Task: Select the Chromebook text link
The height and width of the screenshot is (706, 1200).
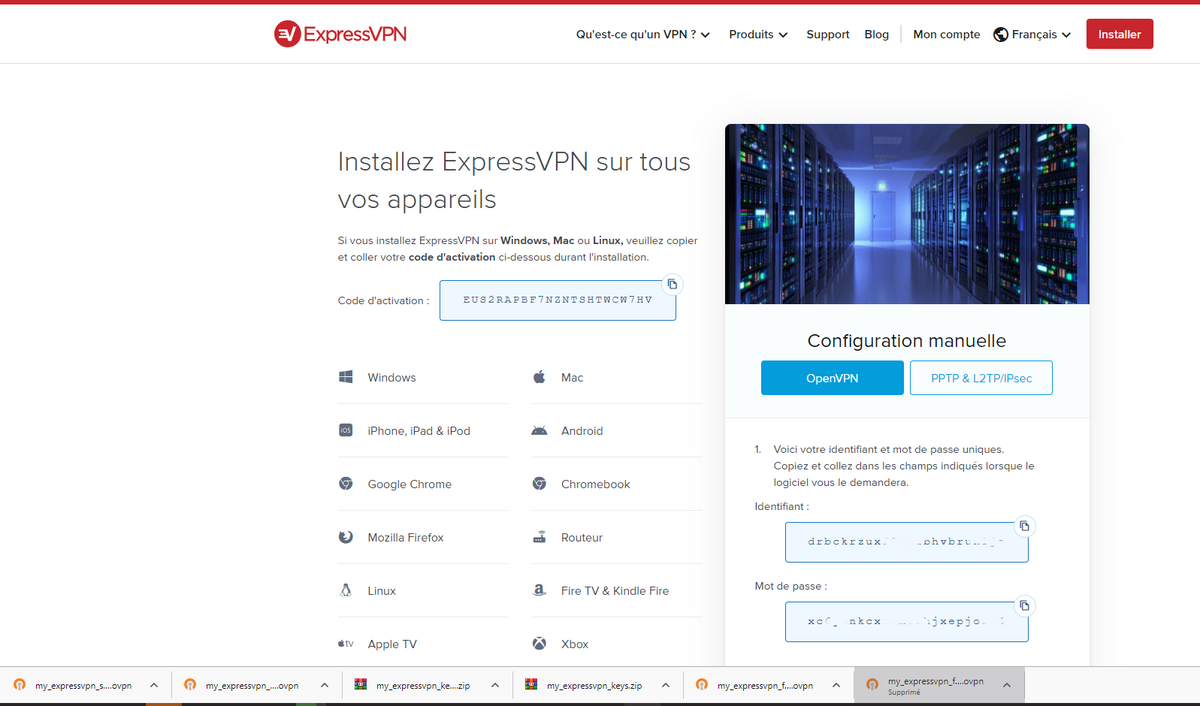Action: click(x=595, y=484)
